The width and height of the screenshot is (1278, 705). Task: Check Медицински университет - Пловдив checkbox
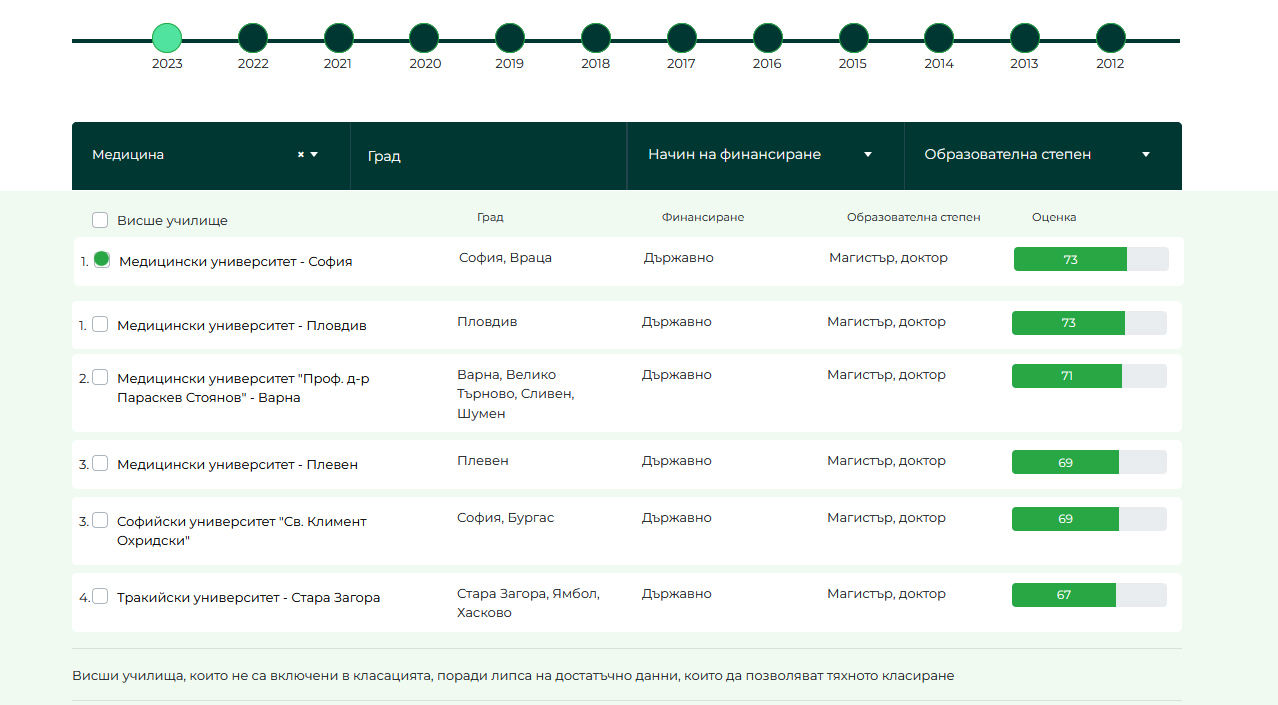100,324
